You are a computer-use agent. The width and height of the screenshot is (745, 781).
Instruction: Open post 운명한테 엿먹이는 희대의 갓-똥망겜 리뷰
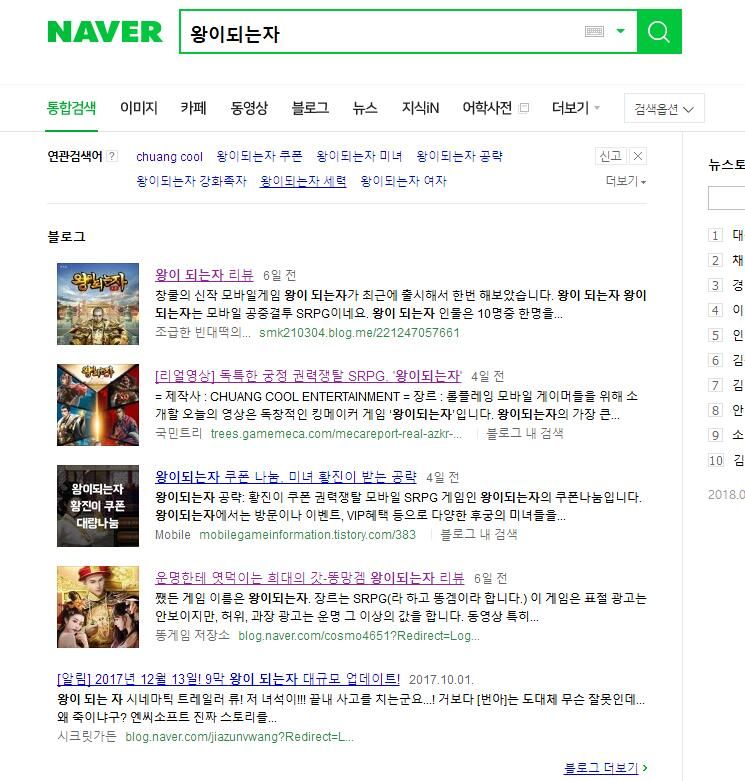point(310,578)
